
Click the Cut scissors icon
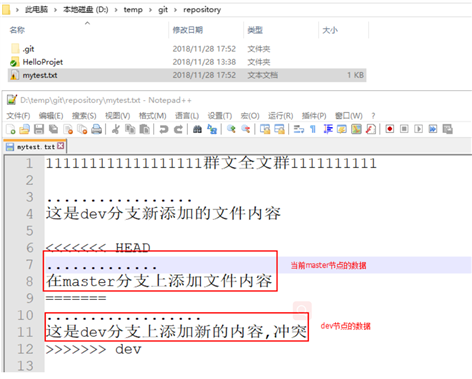pyautogui.click(x=116, y=129)
